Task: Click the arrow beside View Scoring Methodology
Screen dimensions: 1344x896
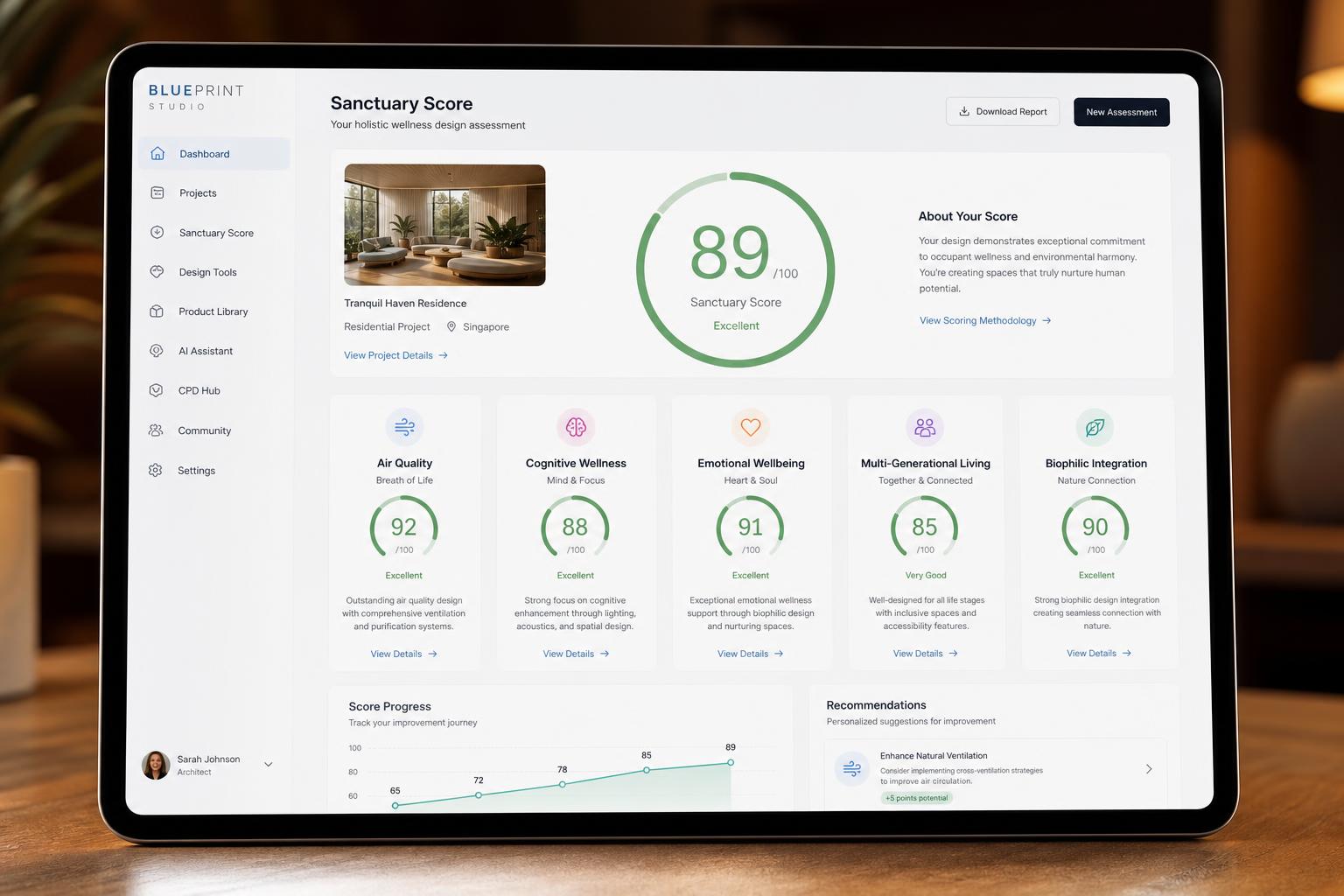Action: [x=1046, y=321]
